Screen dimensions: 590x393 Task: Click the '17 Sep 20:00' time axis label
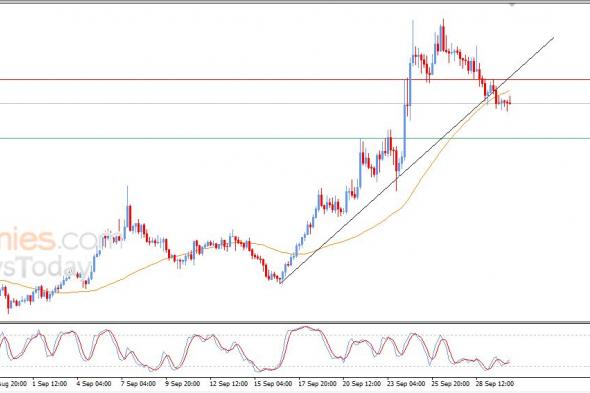(x=317, y=384)
